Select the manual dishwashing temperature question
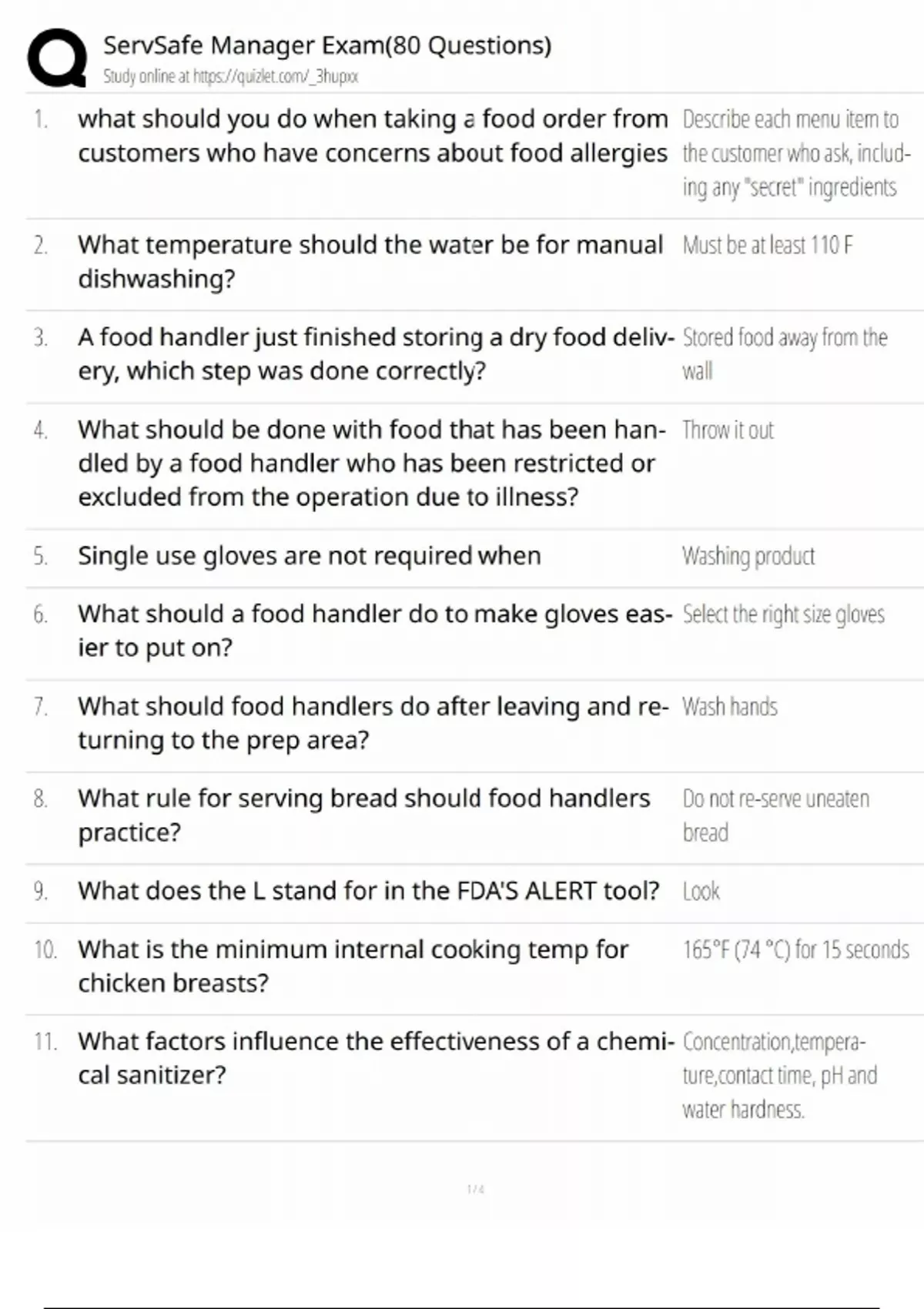Screen dimensions: 924x1309 click(370, 261)
